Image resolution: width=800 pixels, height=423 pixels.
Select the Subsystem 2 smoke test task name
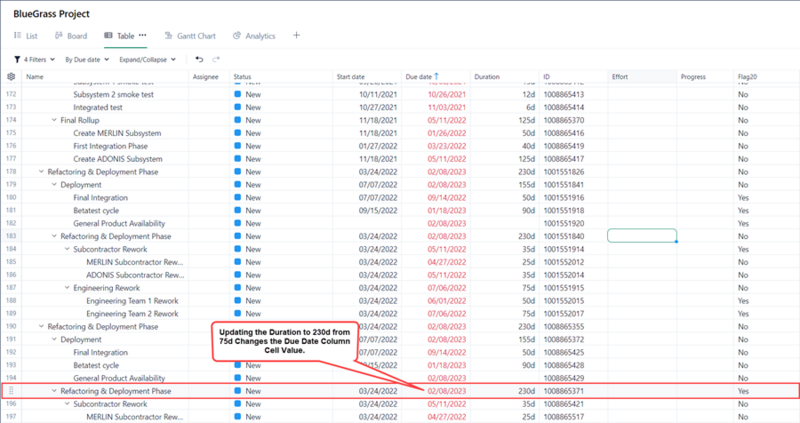(x=113, y=94)
